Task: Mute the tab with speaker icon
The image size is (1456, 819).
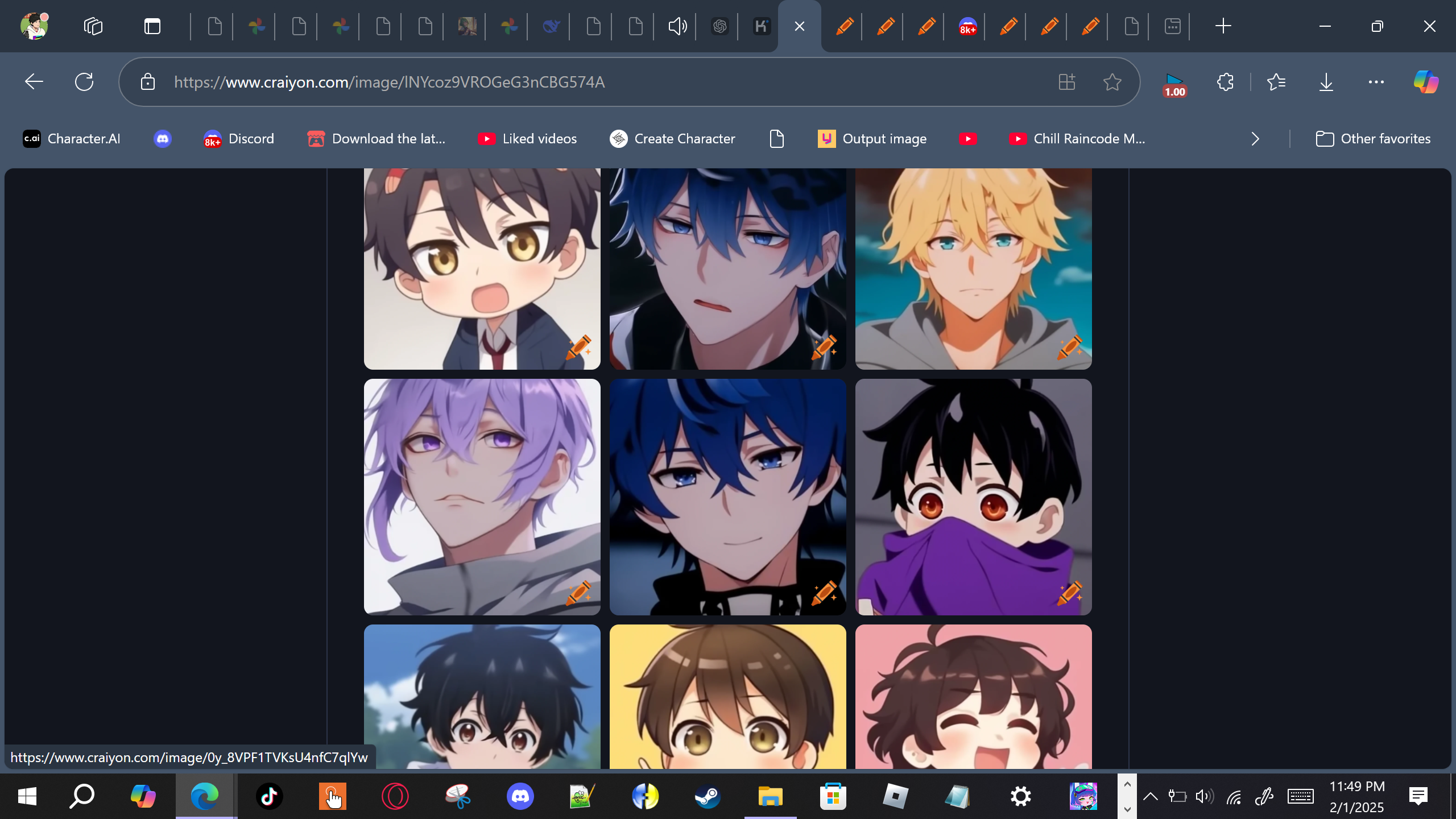Action: [677, 26]
